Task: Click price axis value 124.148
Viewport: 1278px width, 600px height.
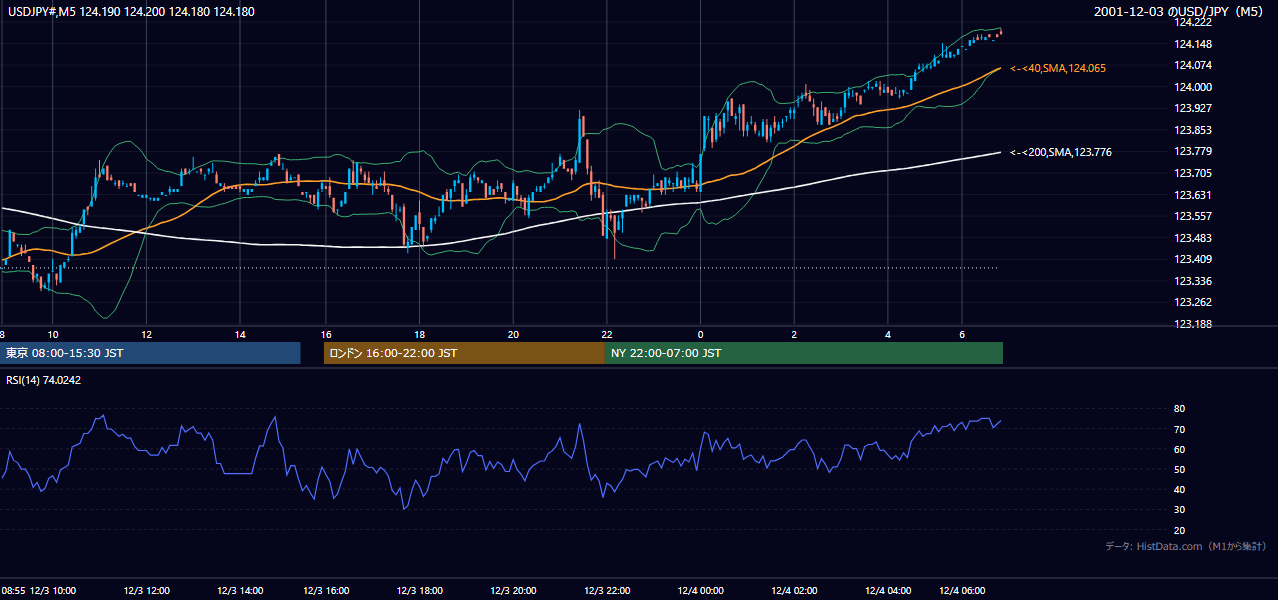Action: 1193,44
